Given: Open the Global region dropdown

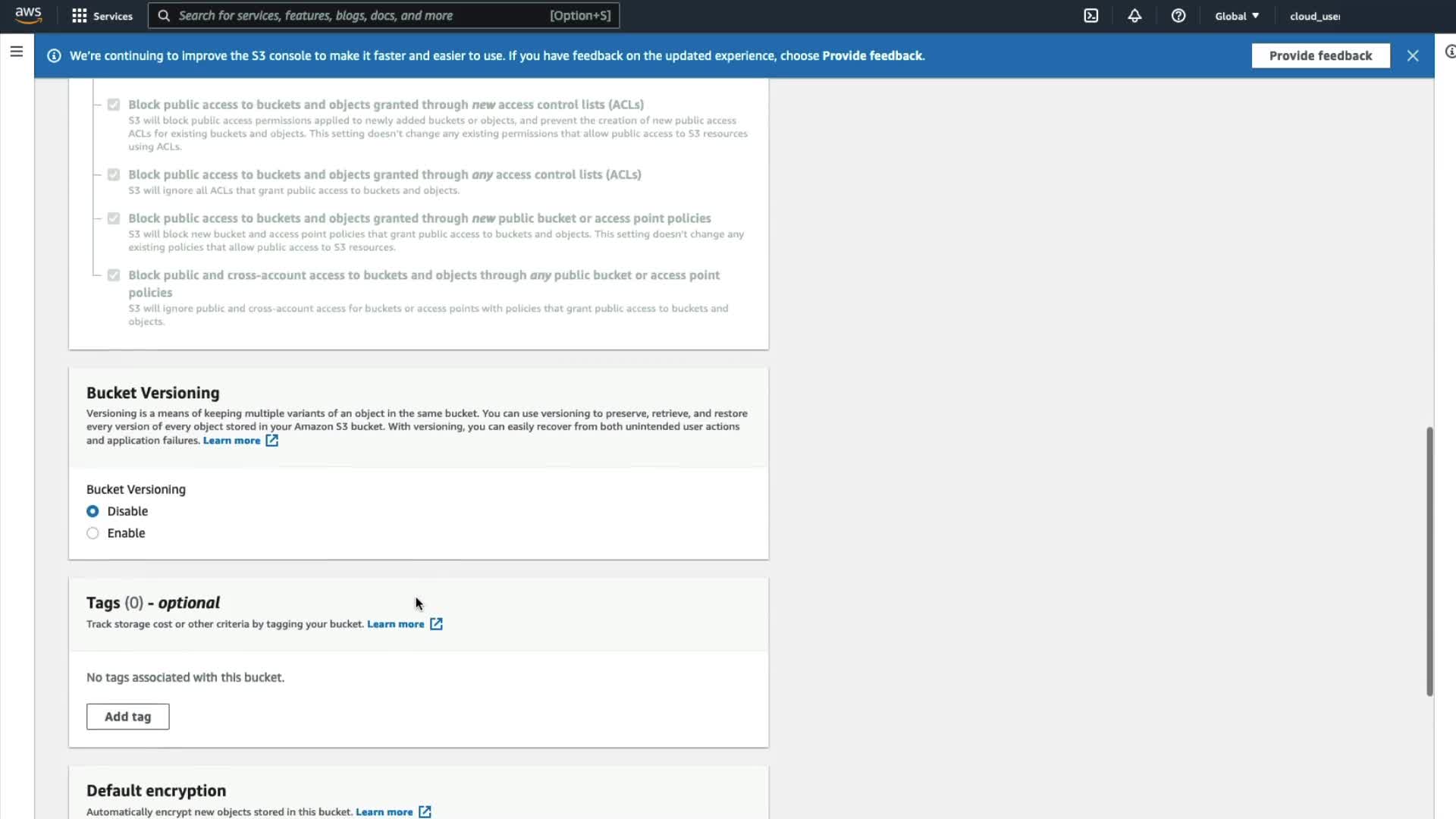Looking at the screenshot, I should click(x=1236, y=16).
